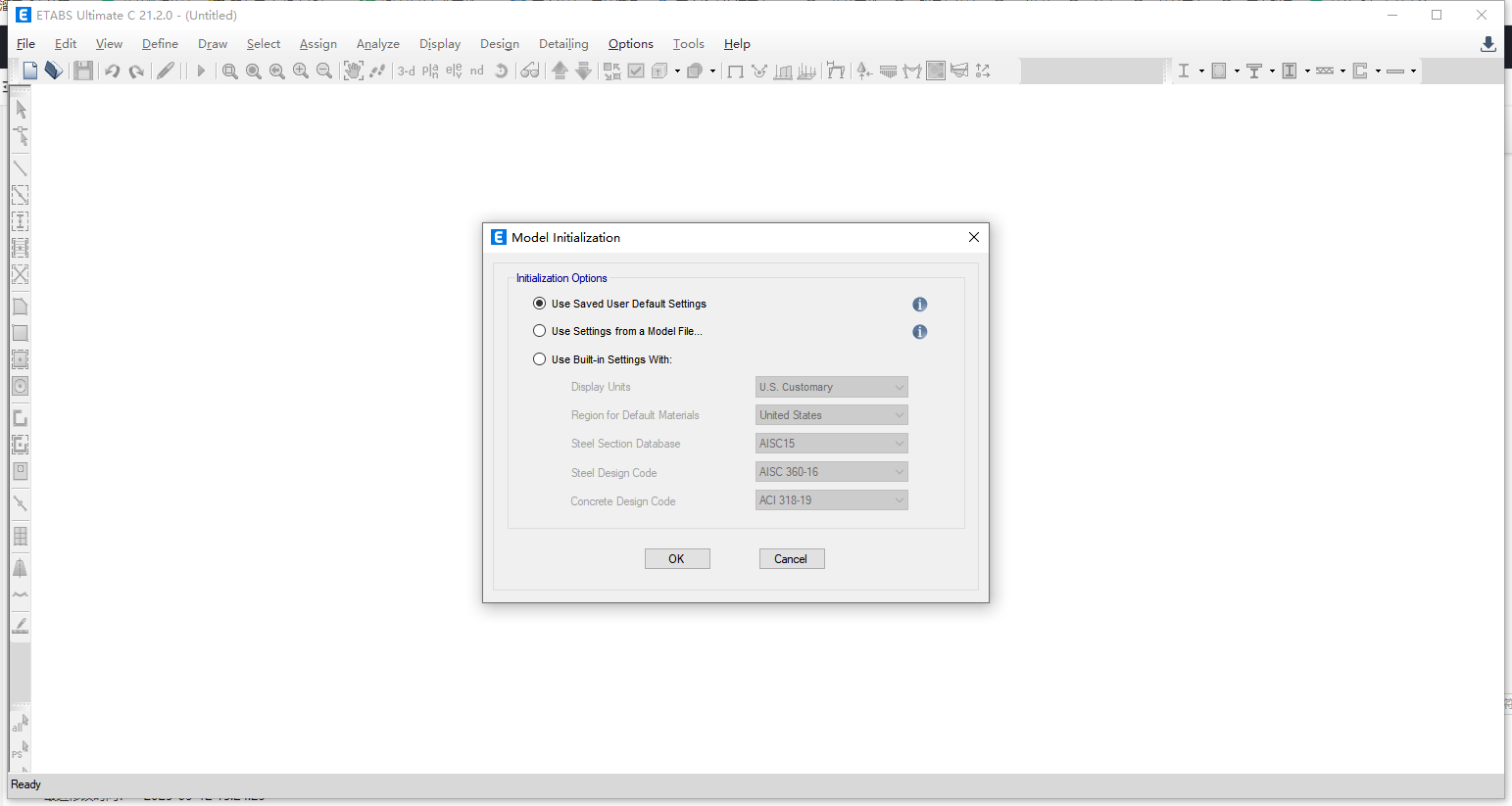
Task: Expand the T-section toolbar dropdown arrow
Action: (1272, 71)
